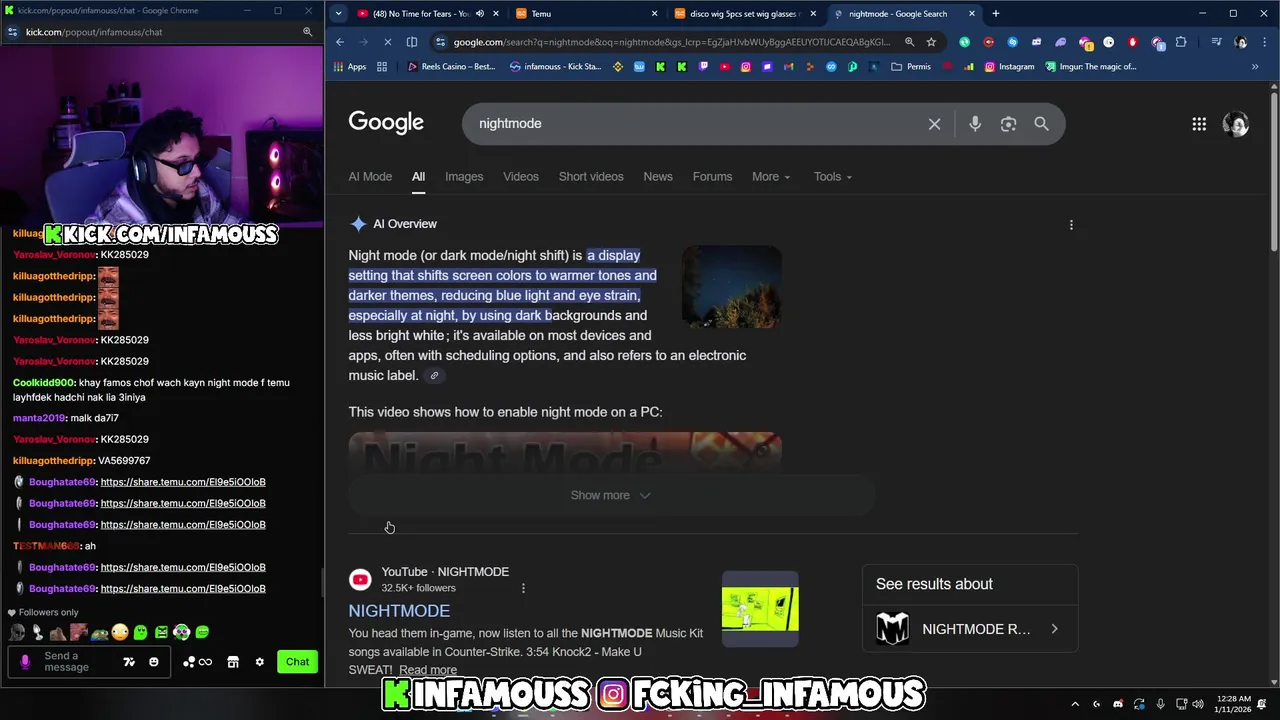Show hidden system tray icons
The image size is (1280, 720).
tap(1075, 704)
